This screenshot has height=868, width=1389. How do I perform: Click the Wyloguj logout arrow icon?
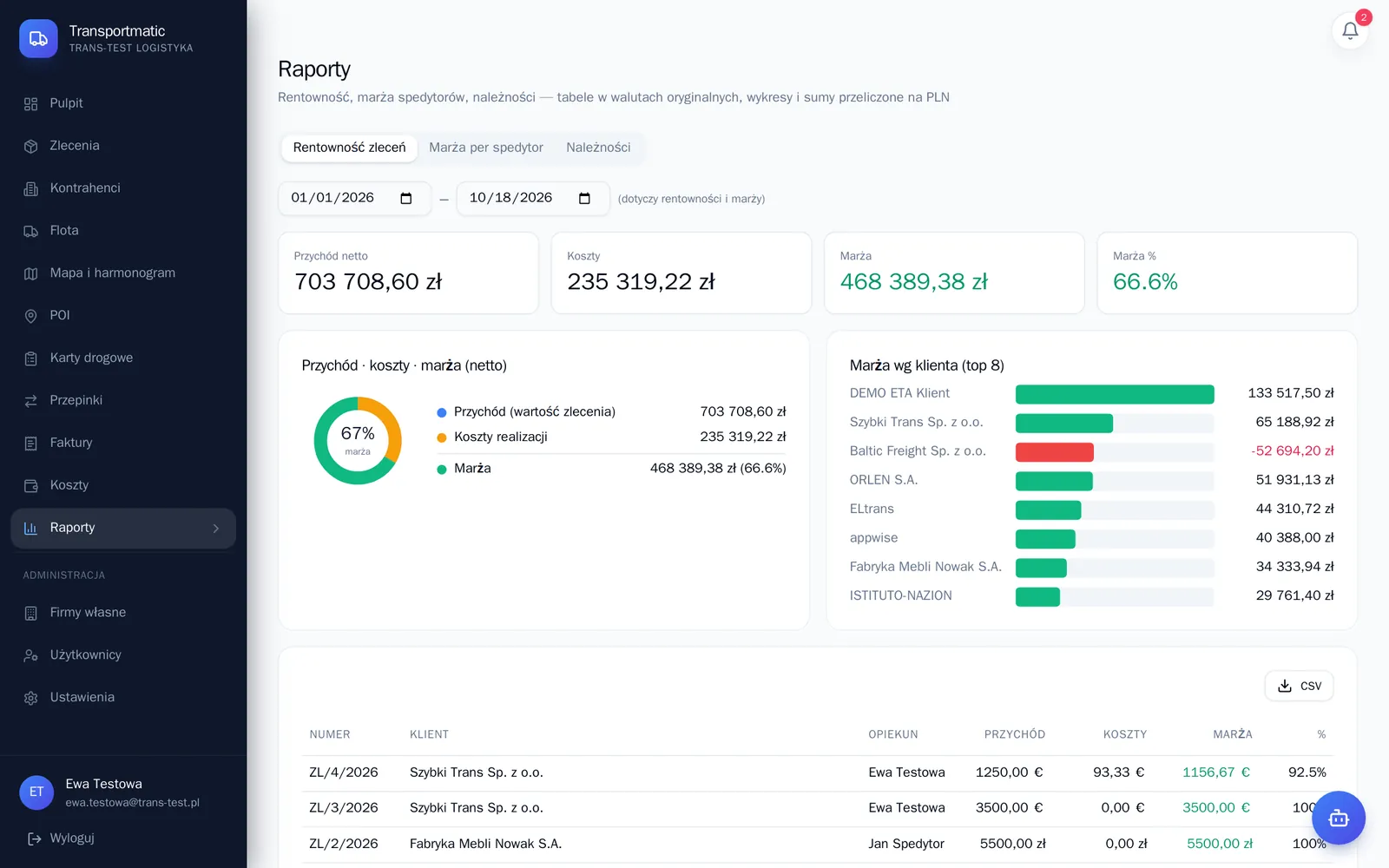point(35,838)
